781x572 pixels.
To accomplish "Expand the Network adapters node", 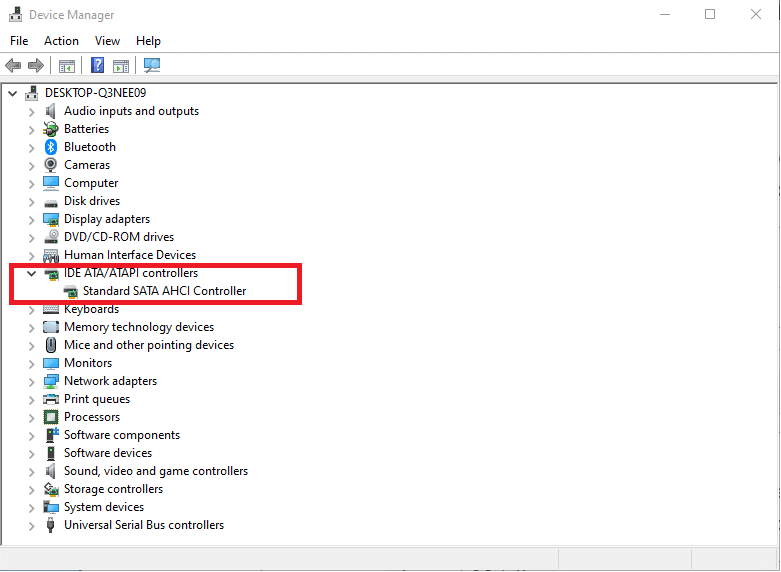I will tap(32, 382).
